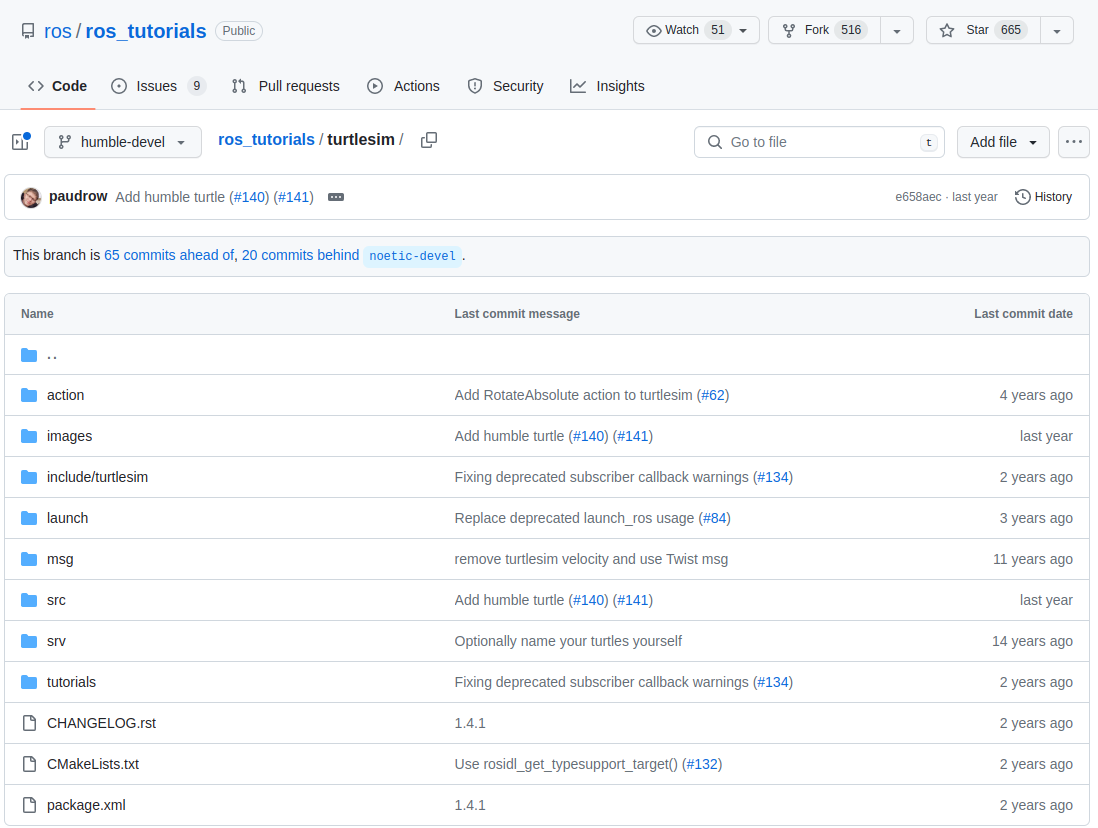Open more options ellipsis menu next to Add file
This screenshot has height=828, width=1098.
tap(1073, 142)
